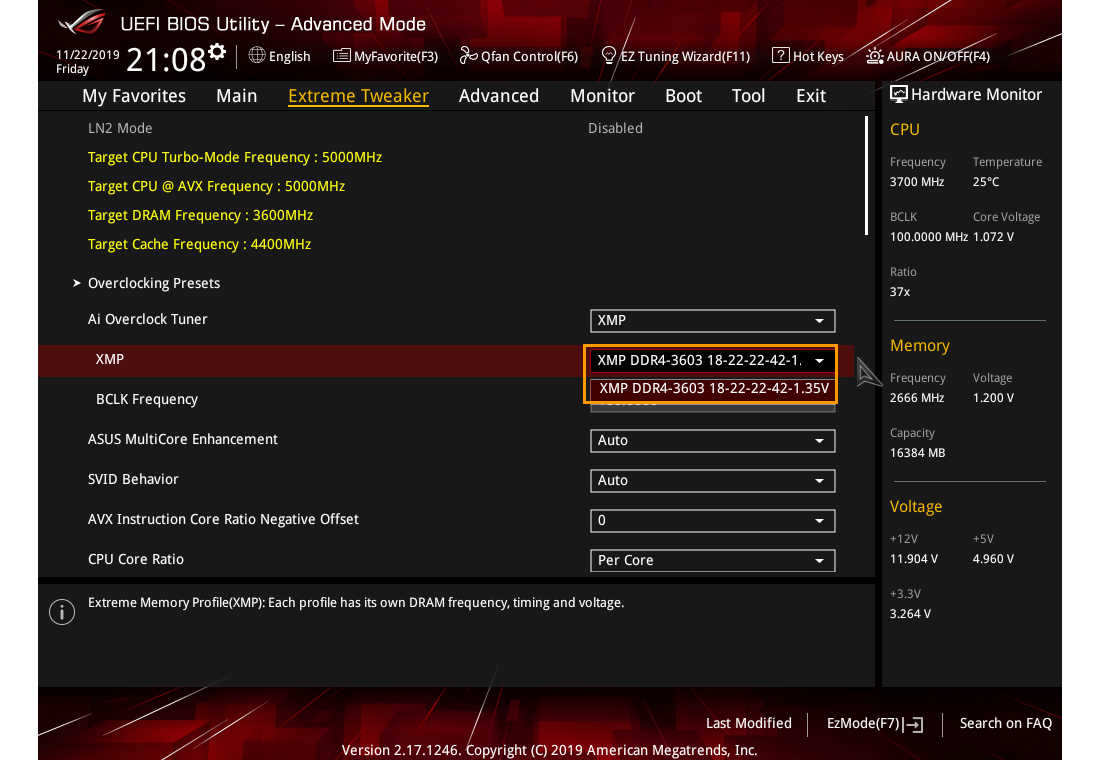Click the CPU temperature value 25°C
This screenshot has height=760, width=1100.
coord(986,182)
